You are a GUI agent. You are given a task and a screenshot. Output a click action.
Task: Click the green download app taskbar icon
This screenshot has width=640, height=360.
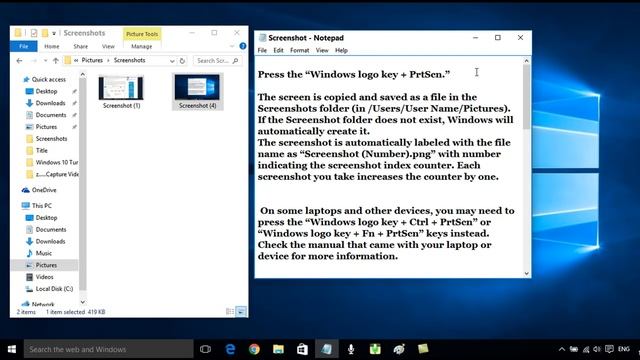click(375, 349)
